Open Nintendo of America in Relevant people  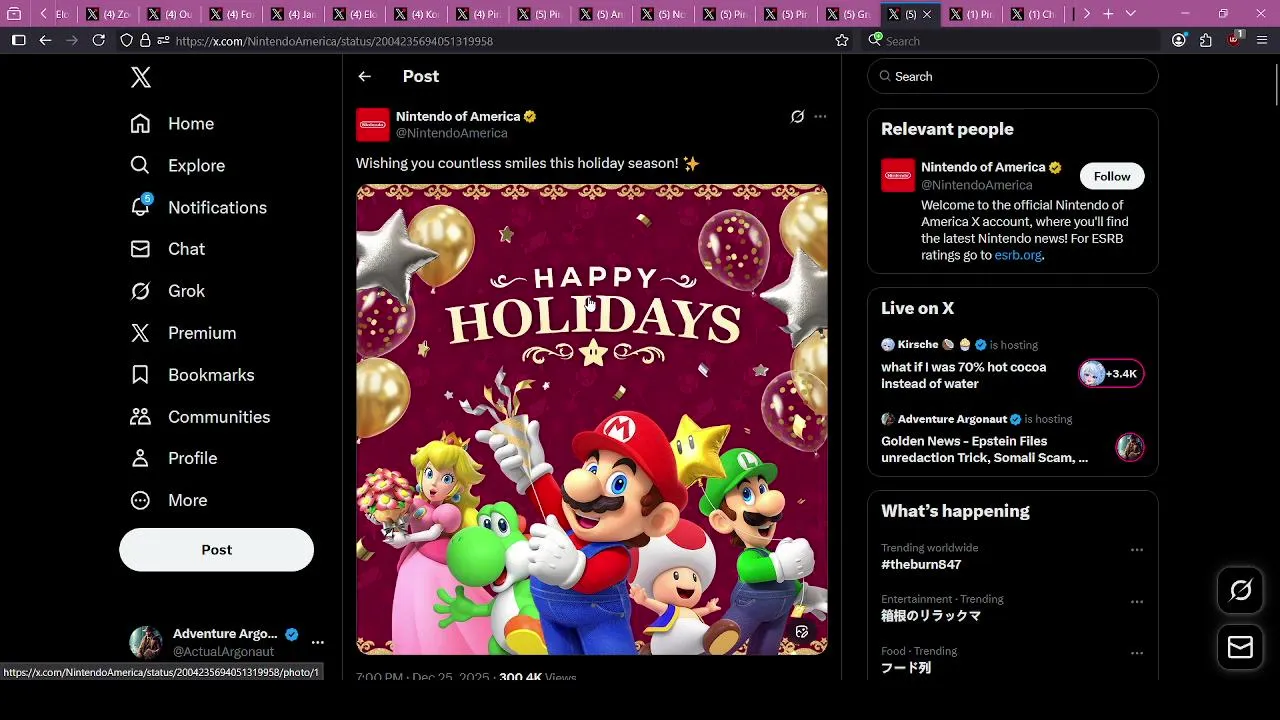[x=983, y=168]
